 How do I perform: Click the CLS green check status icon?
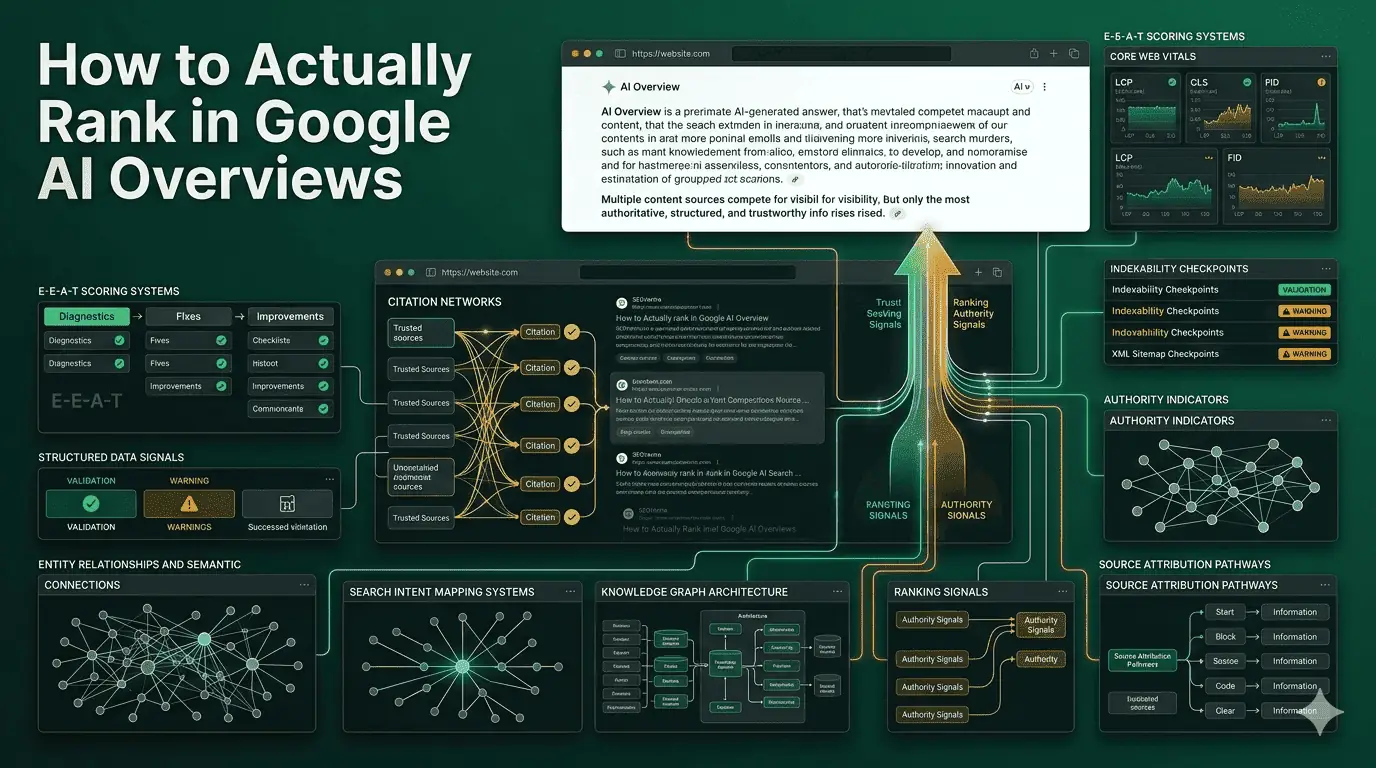coord(1247,83)
